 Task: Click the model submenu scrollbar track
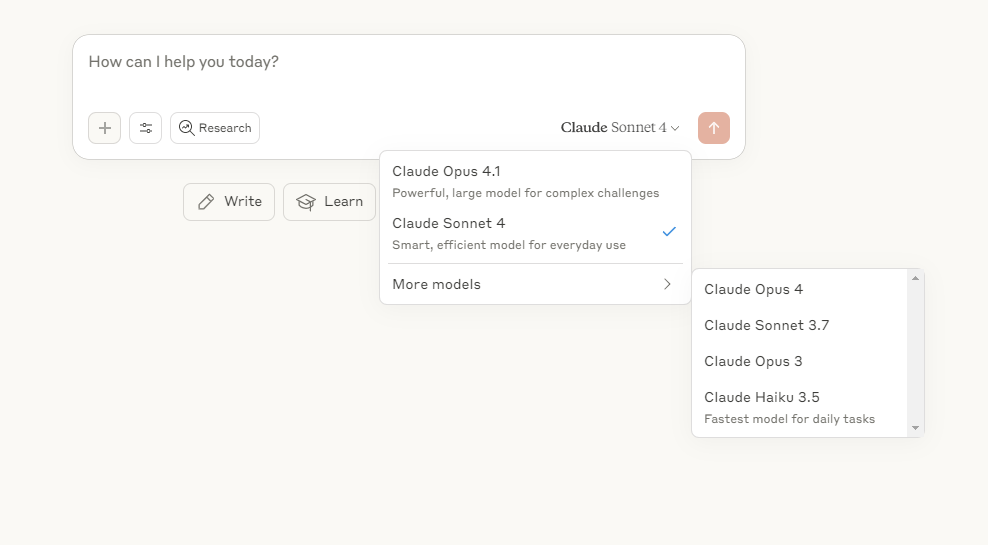tap(916, 353)
